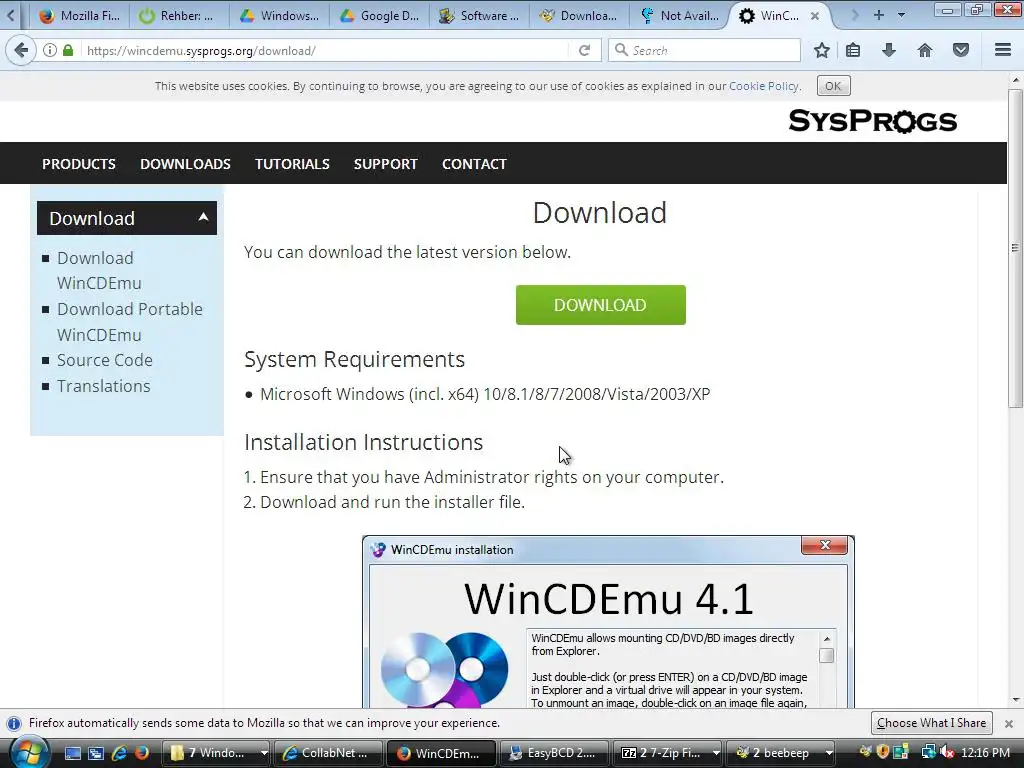Click the green DOWNLOAD button
This screenshot has width=1024, height=768.
[x=600, y=305]
